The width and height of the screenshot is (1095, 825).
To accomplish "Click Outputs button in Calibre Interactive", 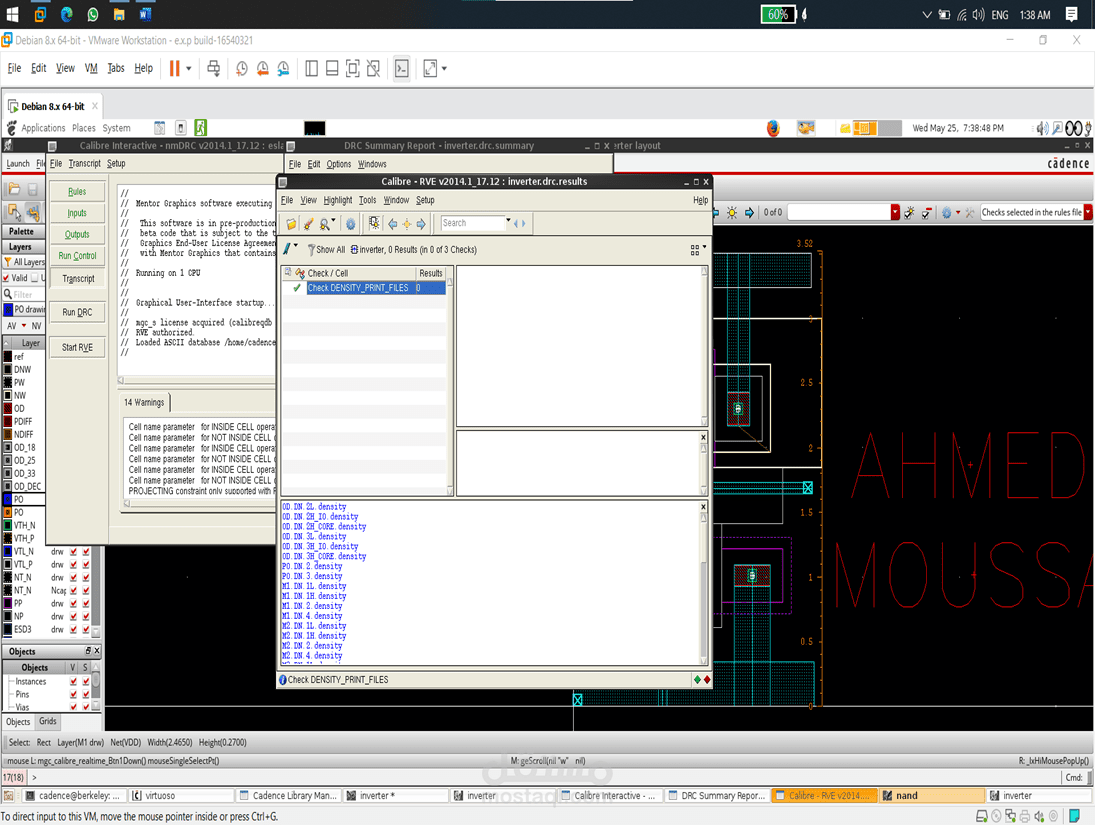I will coord(77,235).
